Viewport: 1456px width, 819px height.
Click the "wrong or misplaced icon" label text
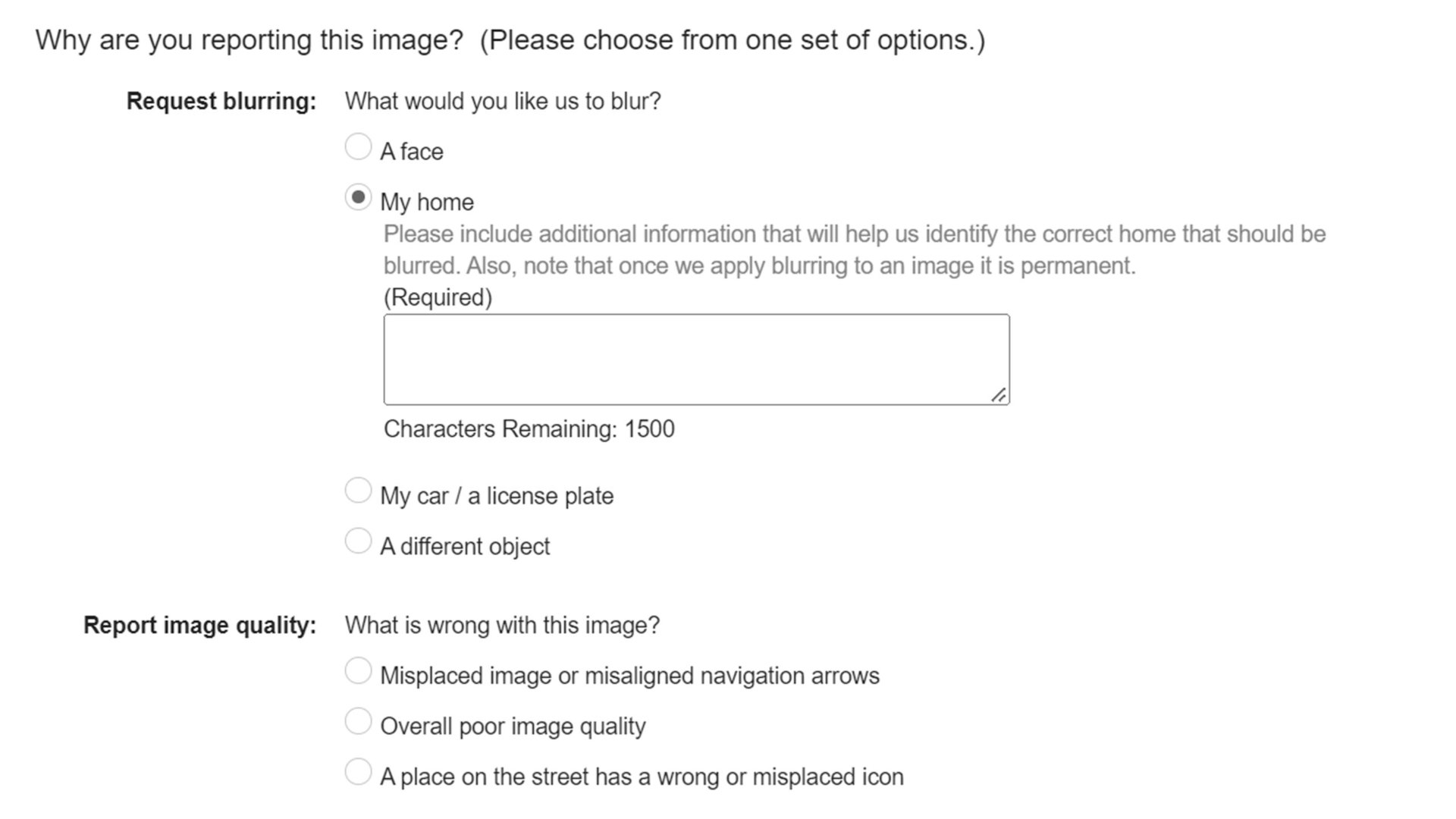pos(642,777)
